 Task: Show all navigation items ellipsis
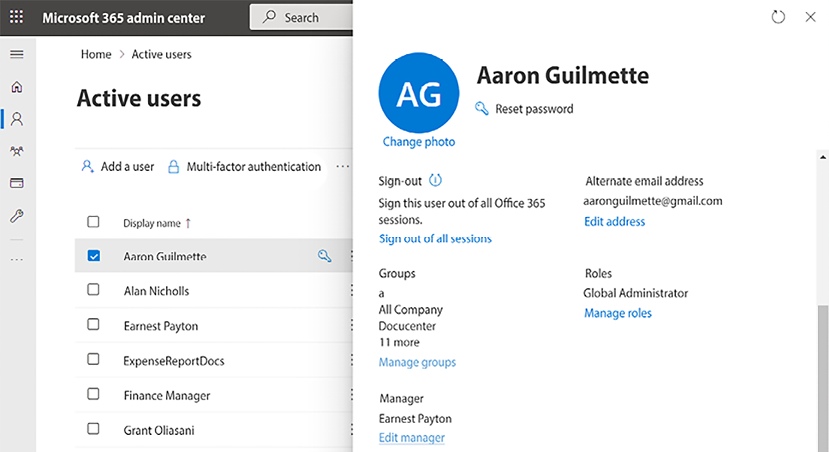click(17, 259)
